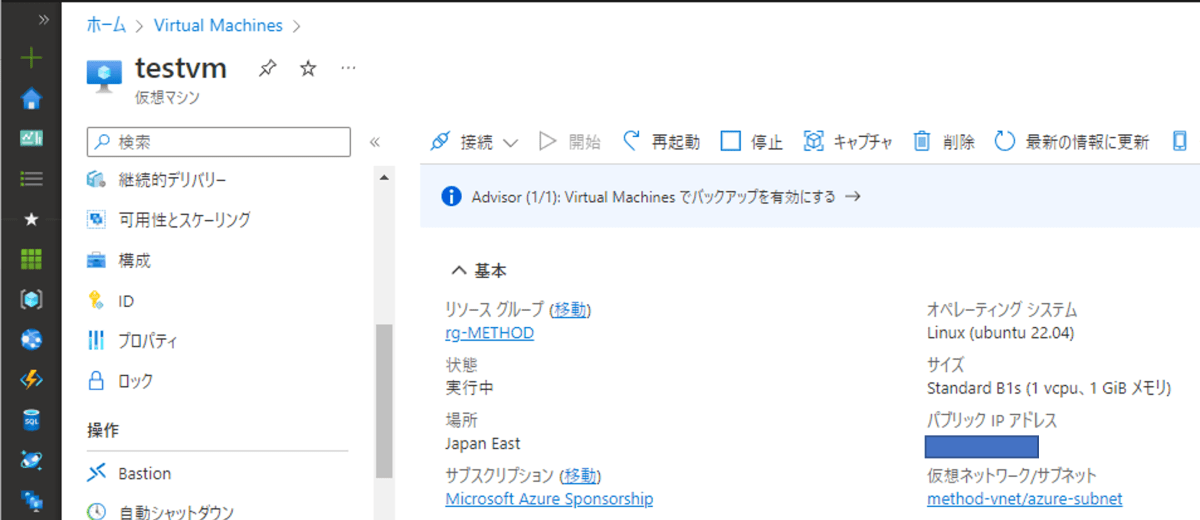This screenshot has height=520, width=1200.
Task: Open All services list icon
Action: (x=32, y=179)
